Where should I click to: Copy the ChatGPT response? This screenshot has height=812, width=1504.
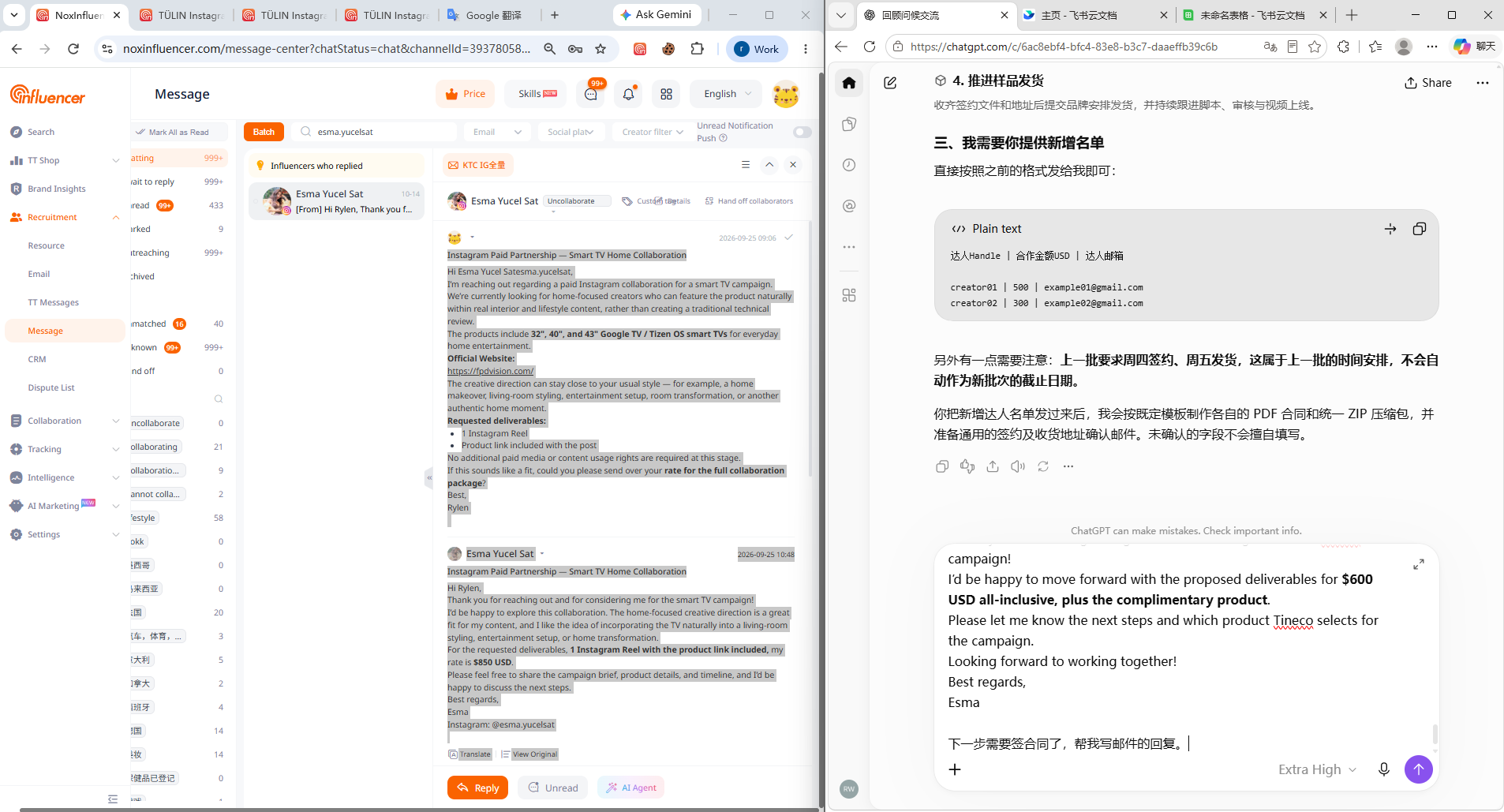[x=942, y=466]
